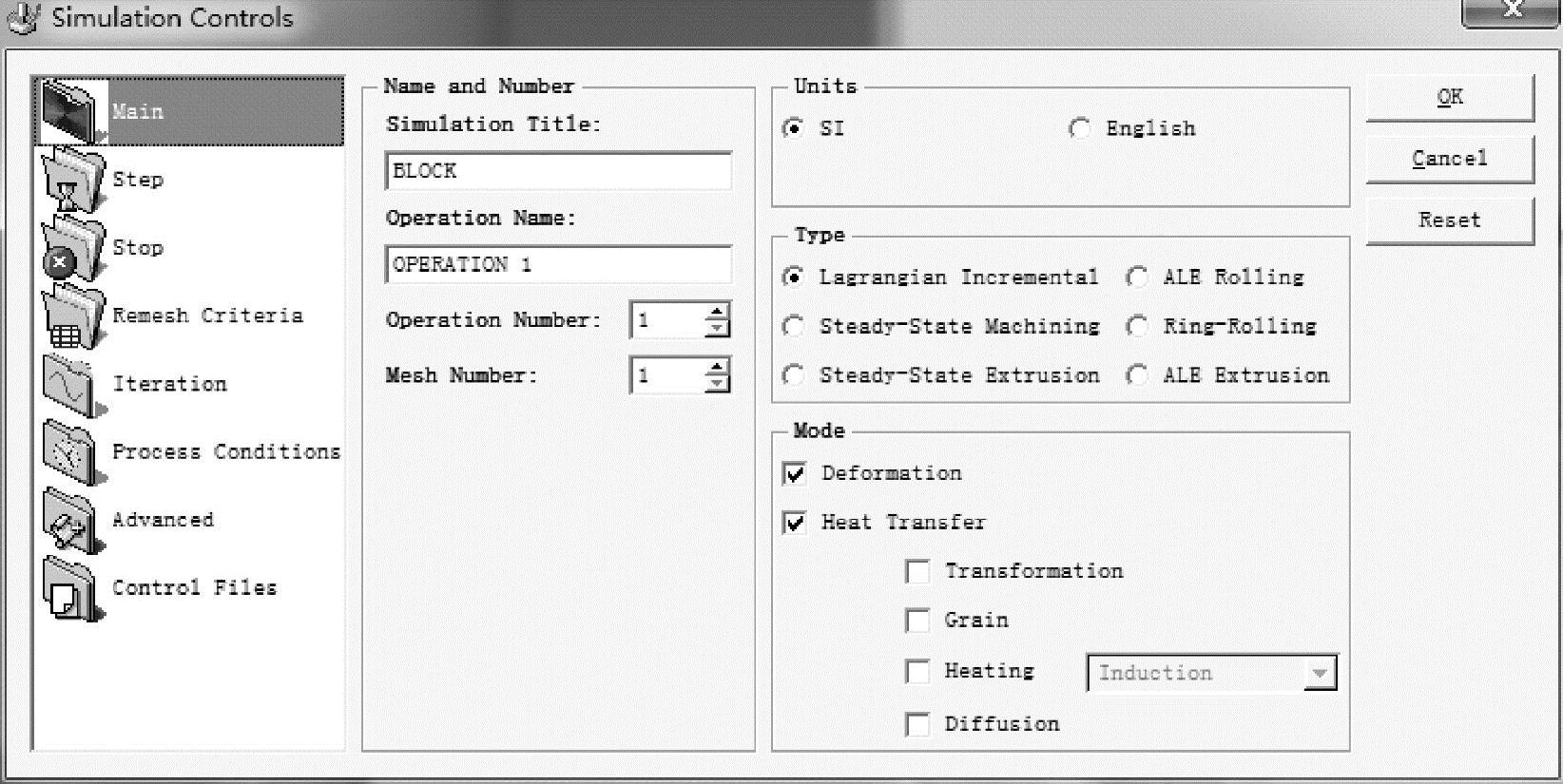Increase the Operation Number spinner
1563x784 pixels.
(718, 312)
